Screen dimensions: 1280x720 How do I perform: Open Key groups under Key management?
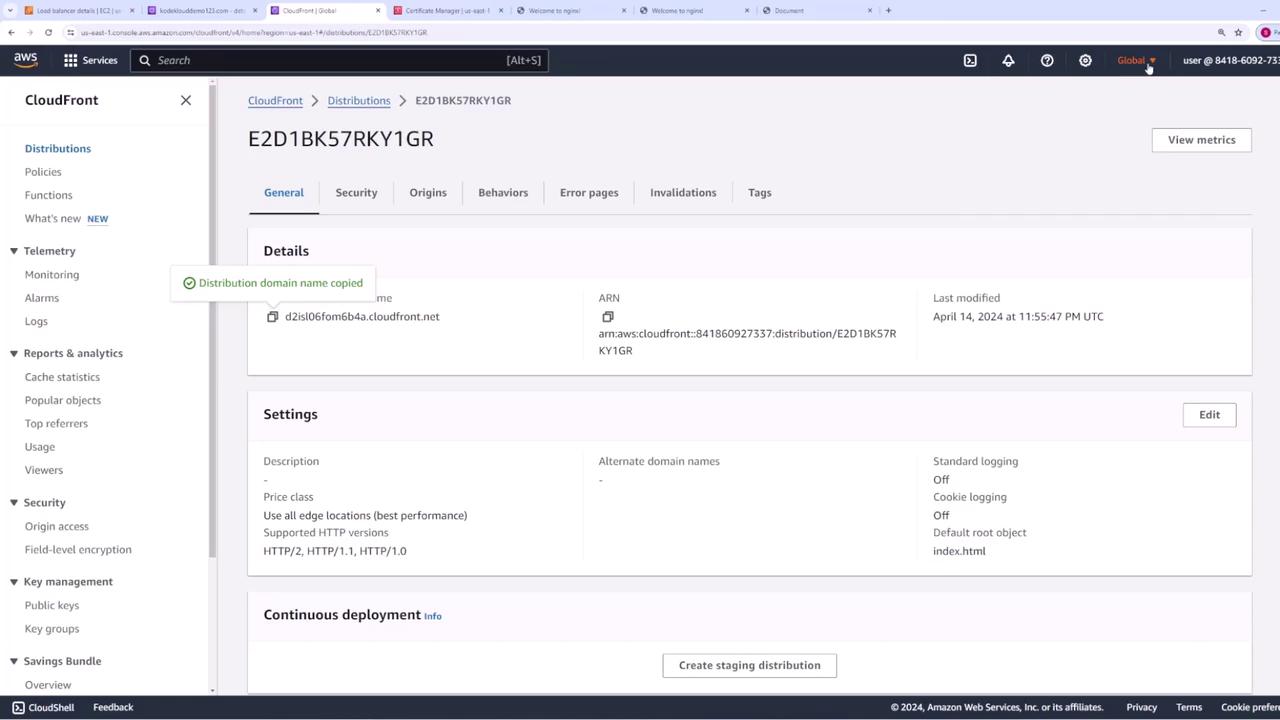[52, 628]
